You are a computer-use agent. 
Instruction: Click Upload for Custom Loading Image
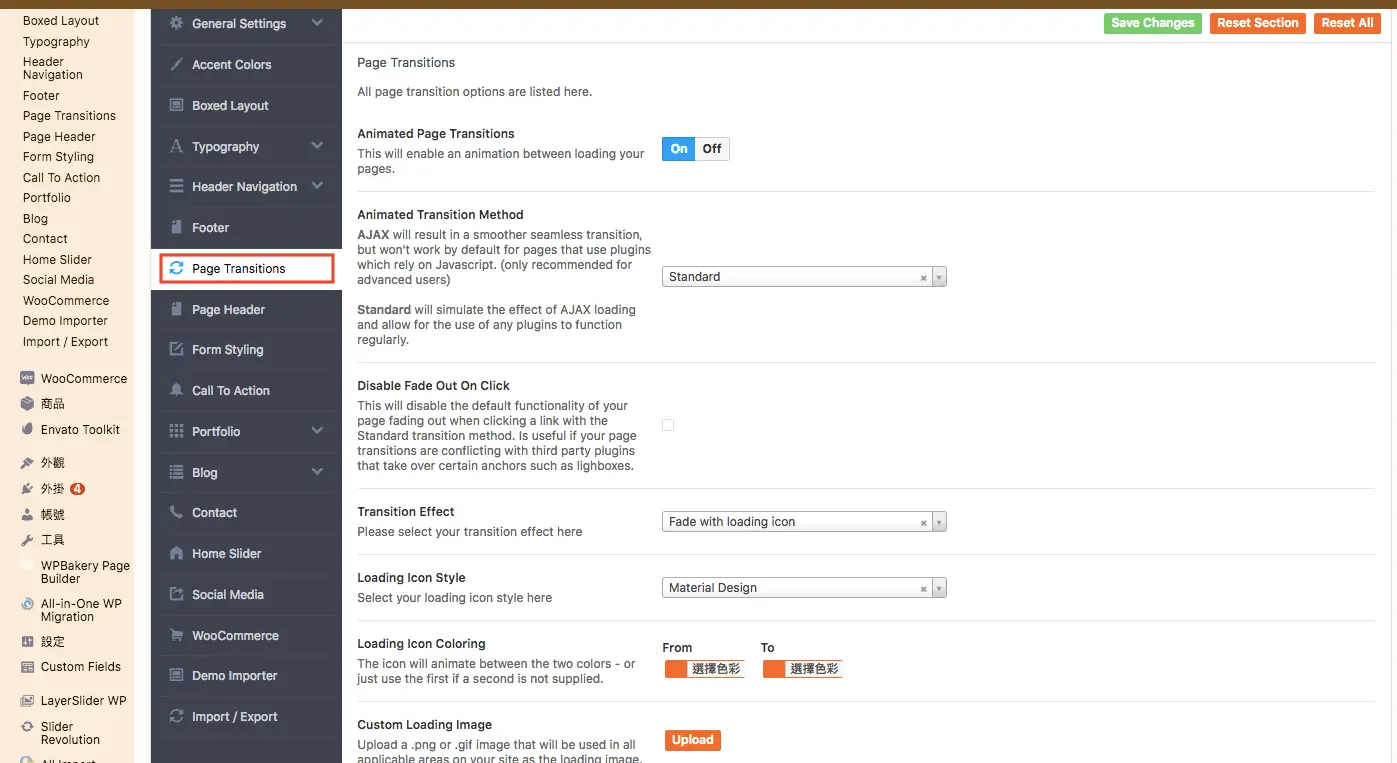(x=693, y=741)
